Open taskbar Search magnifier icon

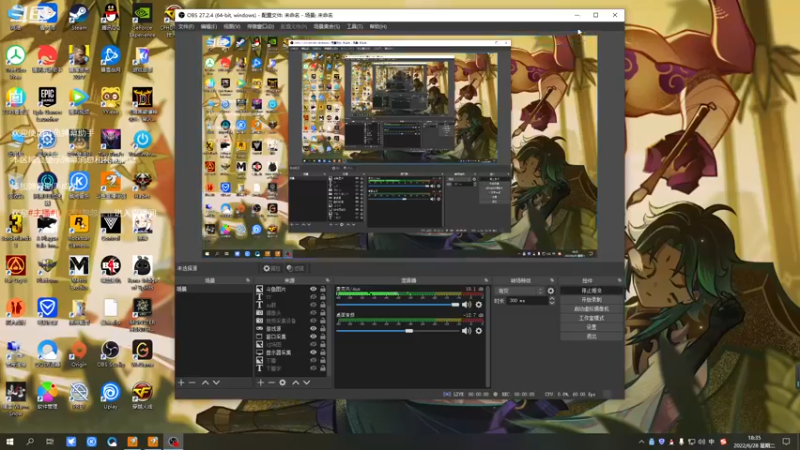(x=30, y=441)
